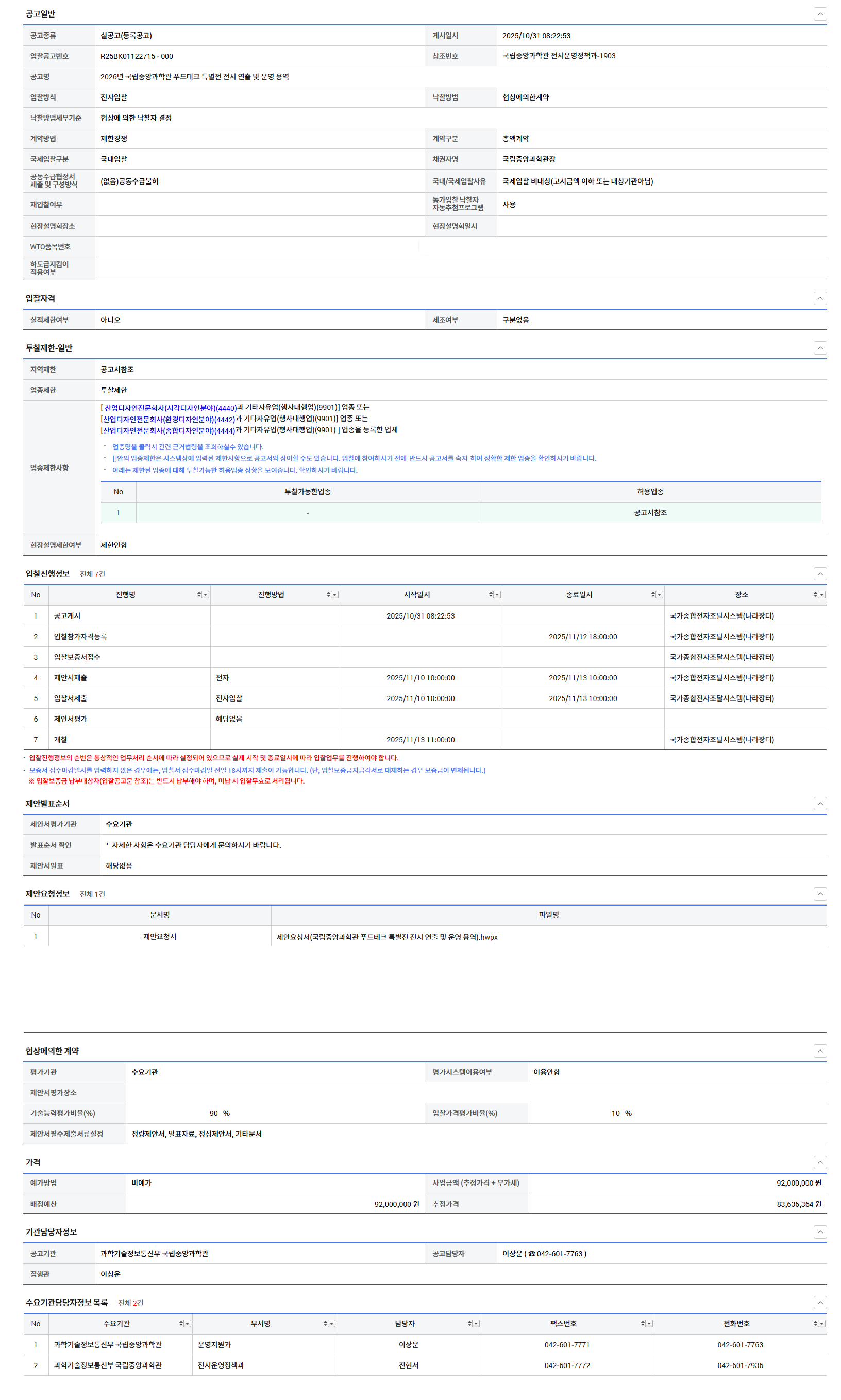Collapse the 공고일반 section
841x1400 pixels.
(819, 14)
